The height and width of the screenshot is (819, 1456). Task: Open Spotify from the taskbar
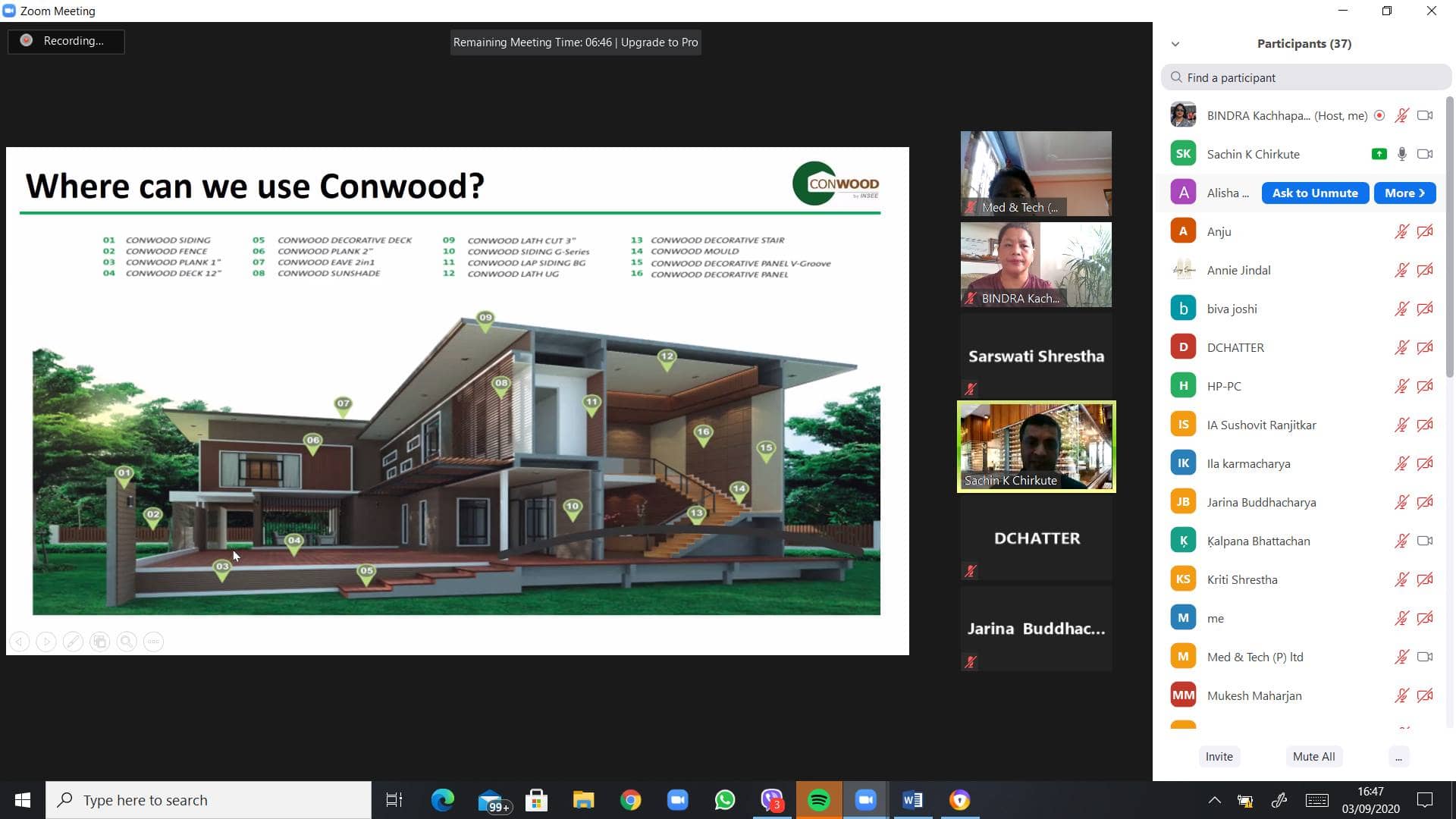pos(819,800)
